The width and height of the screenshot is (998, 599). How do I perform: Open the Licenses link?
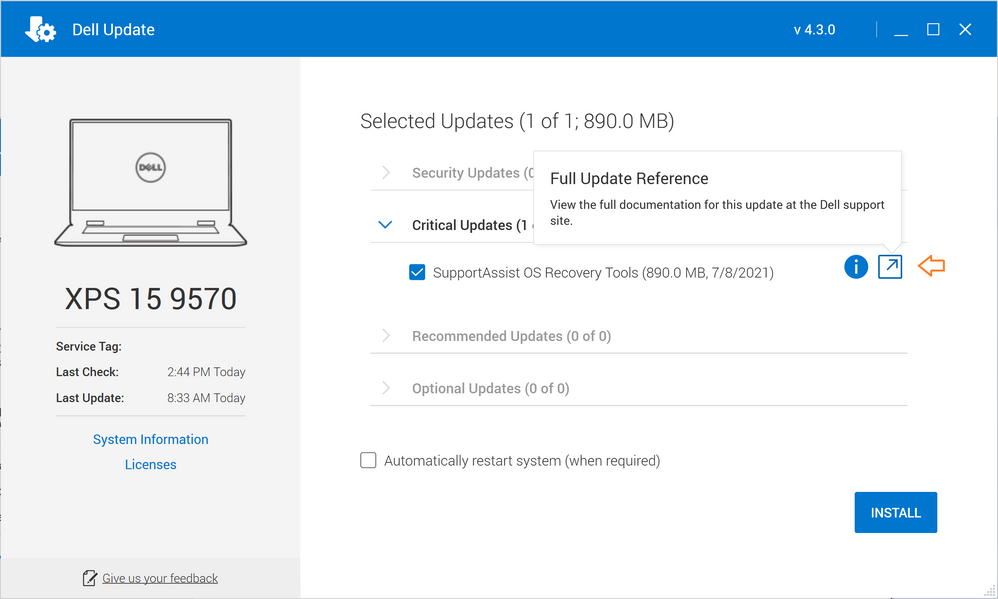pos(151,465)
